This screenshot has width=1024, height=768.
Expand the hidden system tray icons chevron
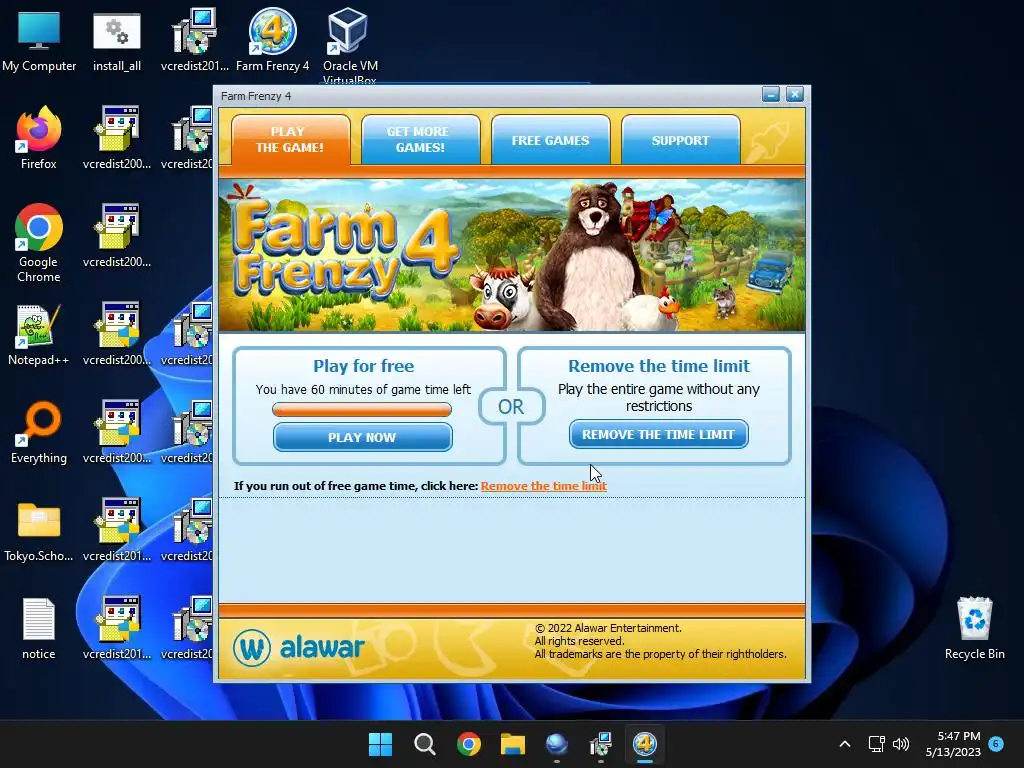(x=844, y=744)
